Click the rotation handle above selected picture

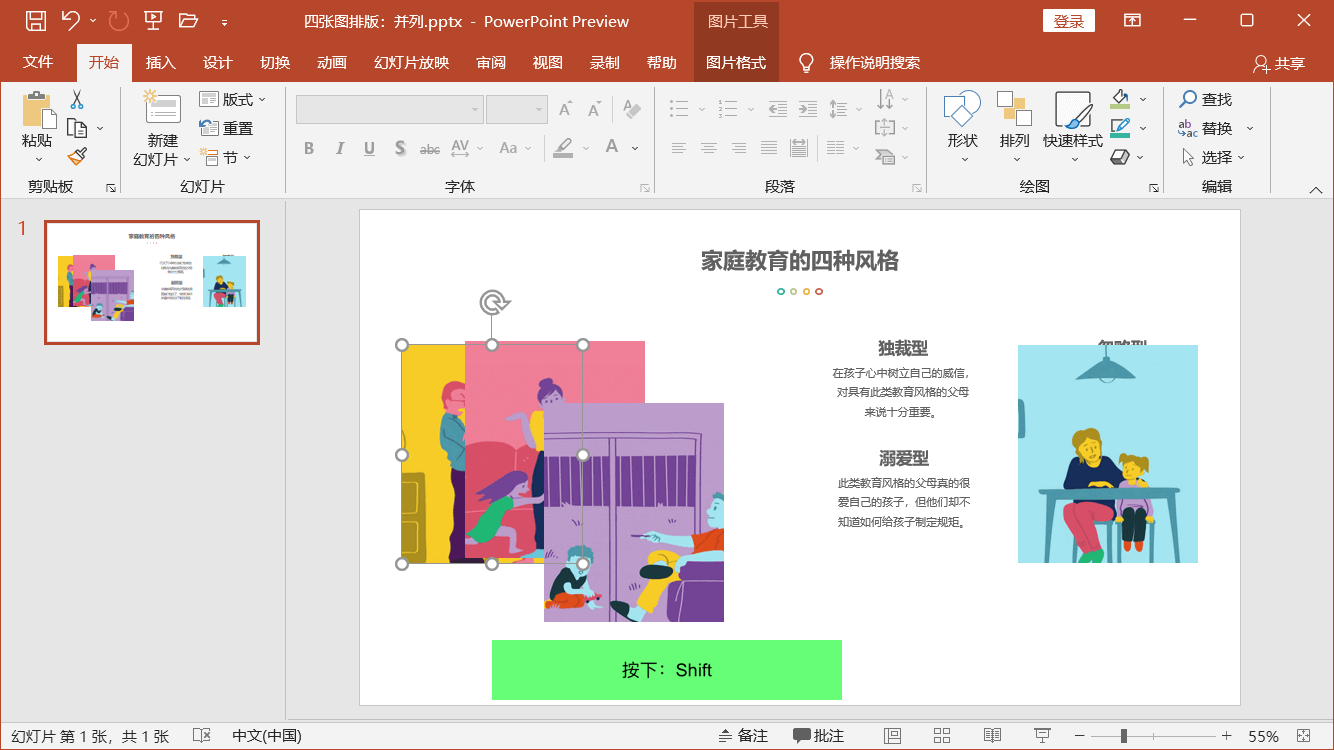pos(492,303)
